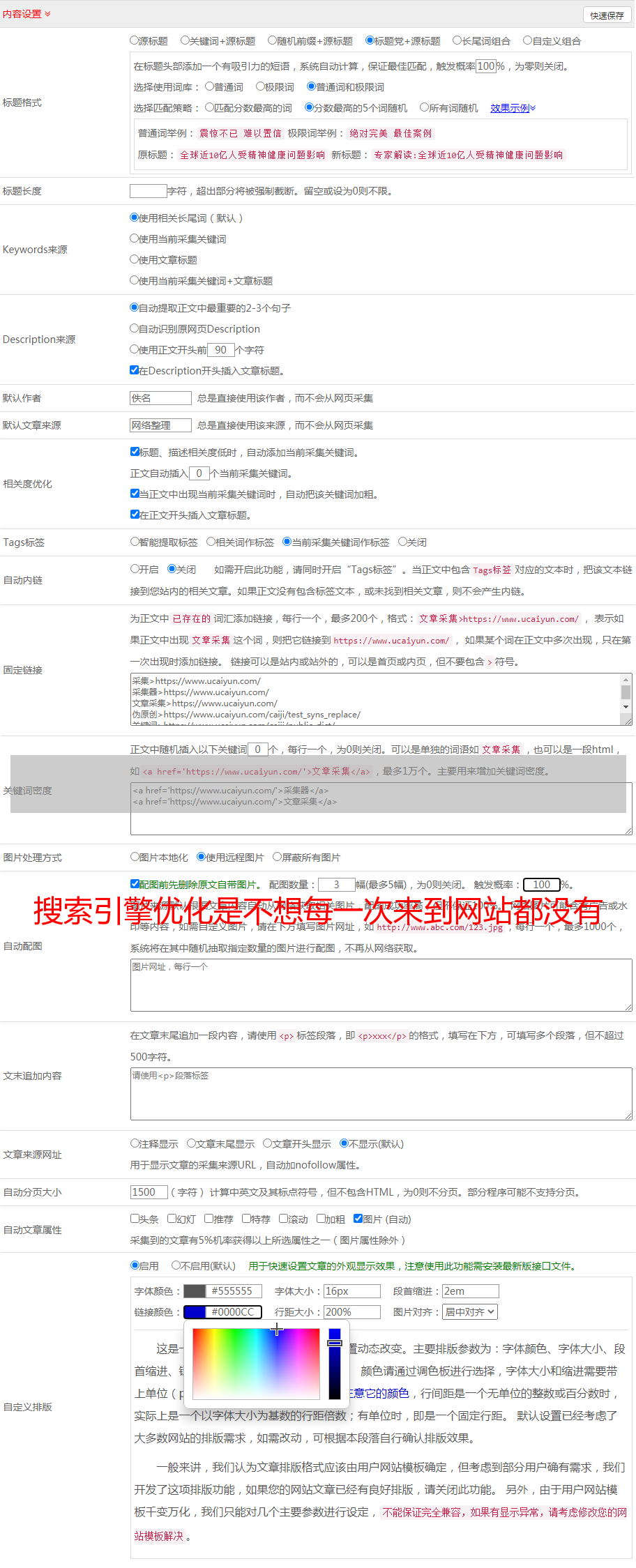
Task: Check the 滚动 article attribute
Action: click(284, 1219)
